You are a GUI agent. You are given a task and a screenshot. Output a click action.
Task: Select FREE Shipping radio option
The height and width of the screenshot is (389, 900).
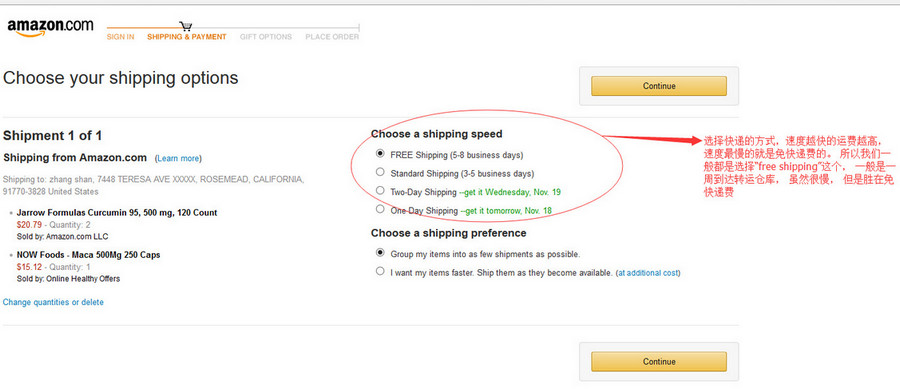click(x=380, y=154)
